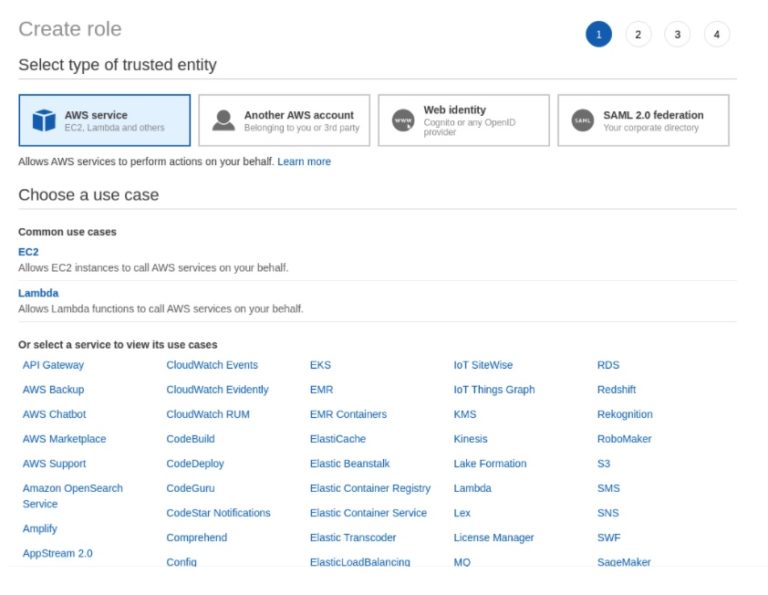Click the WWW globe Web identity icon
768x595 pixels.
point(403,120)
